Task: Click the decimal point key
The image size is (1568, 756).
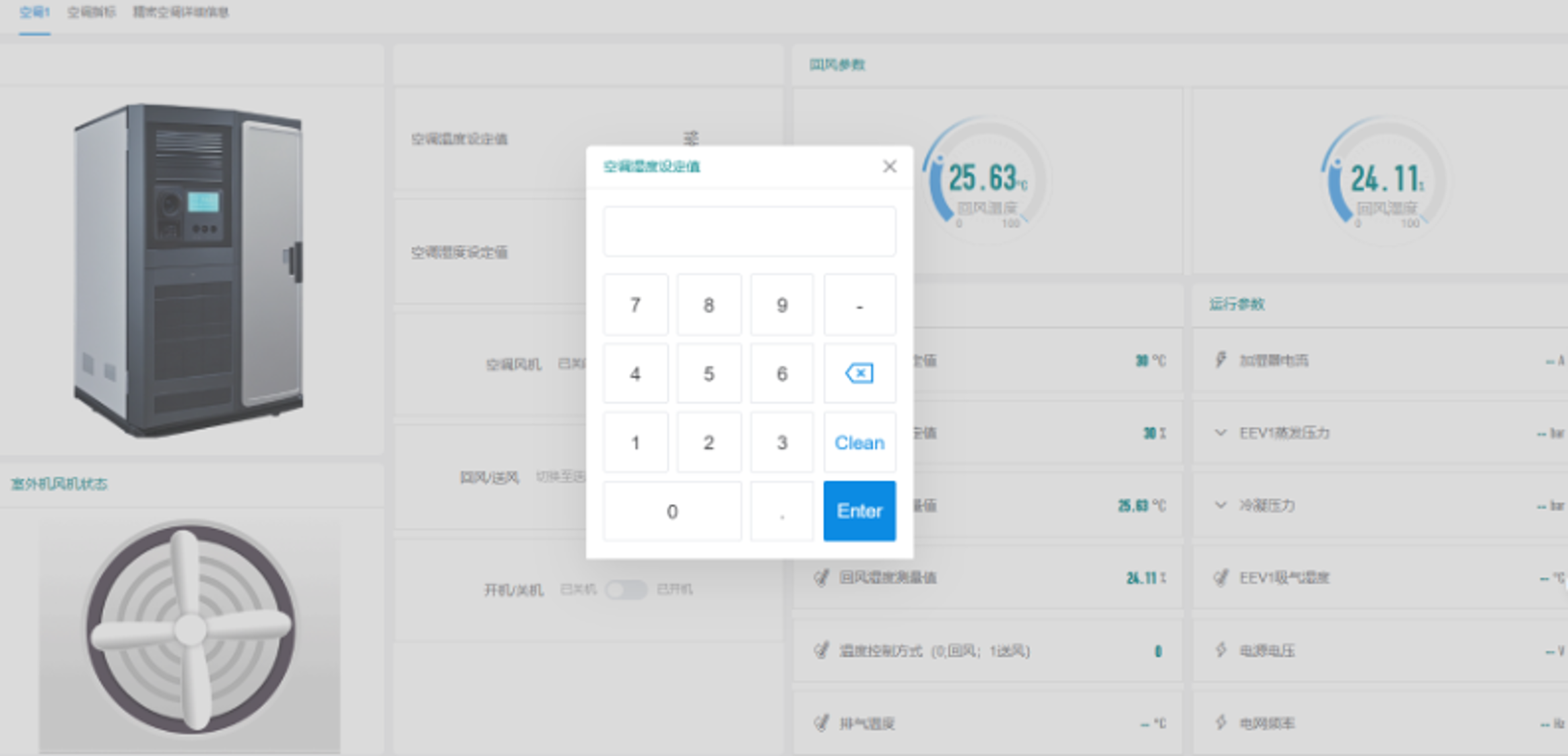Action: tap(782, 511)
